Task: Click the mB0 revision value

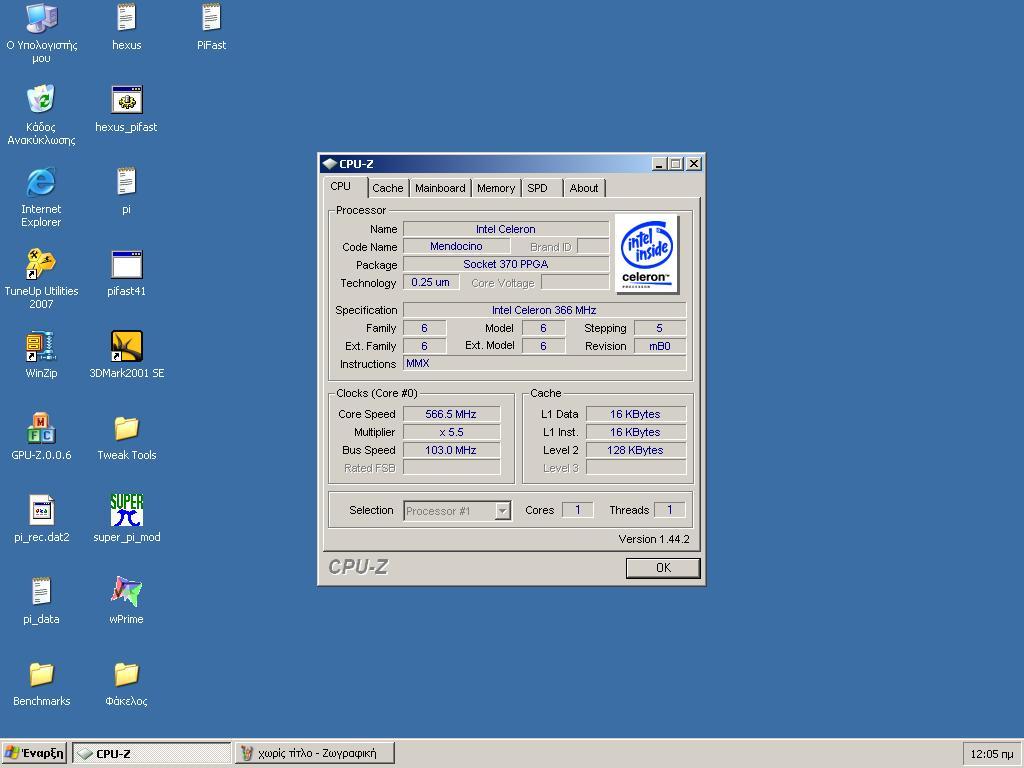Action: (x=660, y=346)
